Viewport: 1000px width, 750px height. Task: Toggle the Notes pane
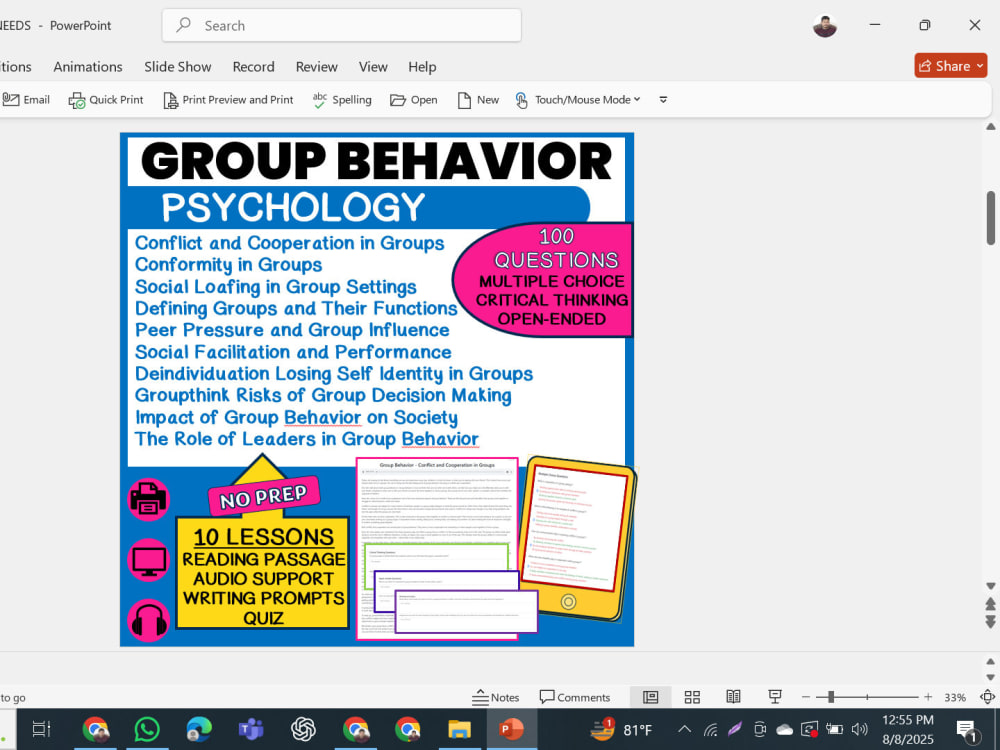496,697
